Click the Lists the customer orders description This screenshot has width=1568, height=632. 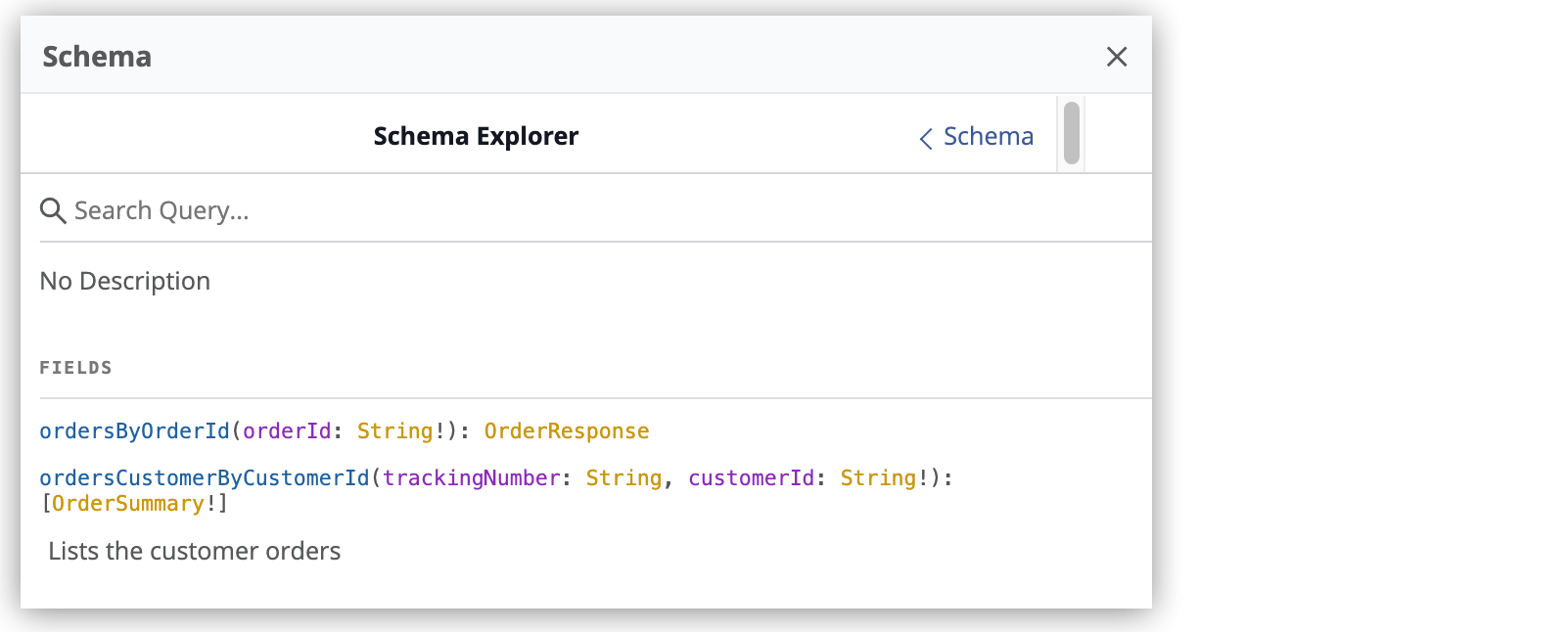pyautogui.click(x=193, y=551)
